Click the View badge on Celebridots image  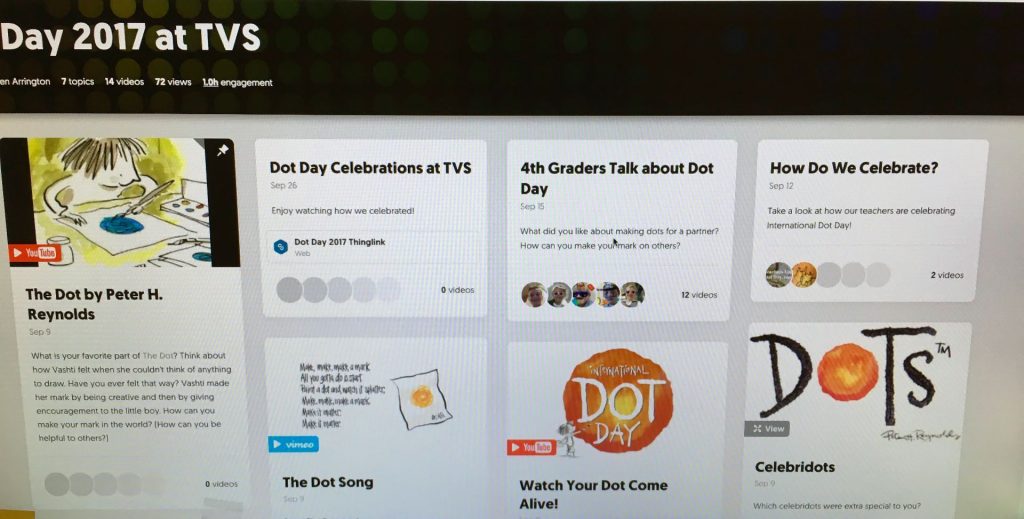coord(767,429)
